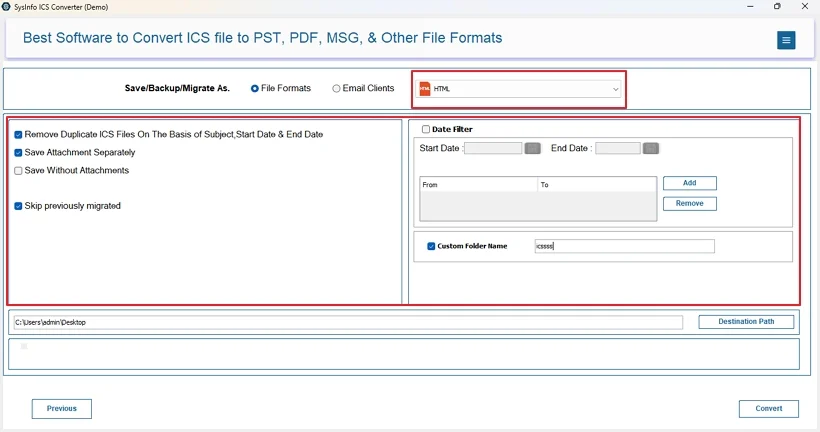Click the HTML format icon in dropdown
Viewport: 820px width, 432px height.
point(425,89)
